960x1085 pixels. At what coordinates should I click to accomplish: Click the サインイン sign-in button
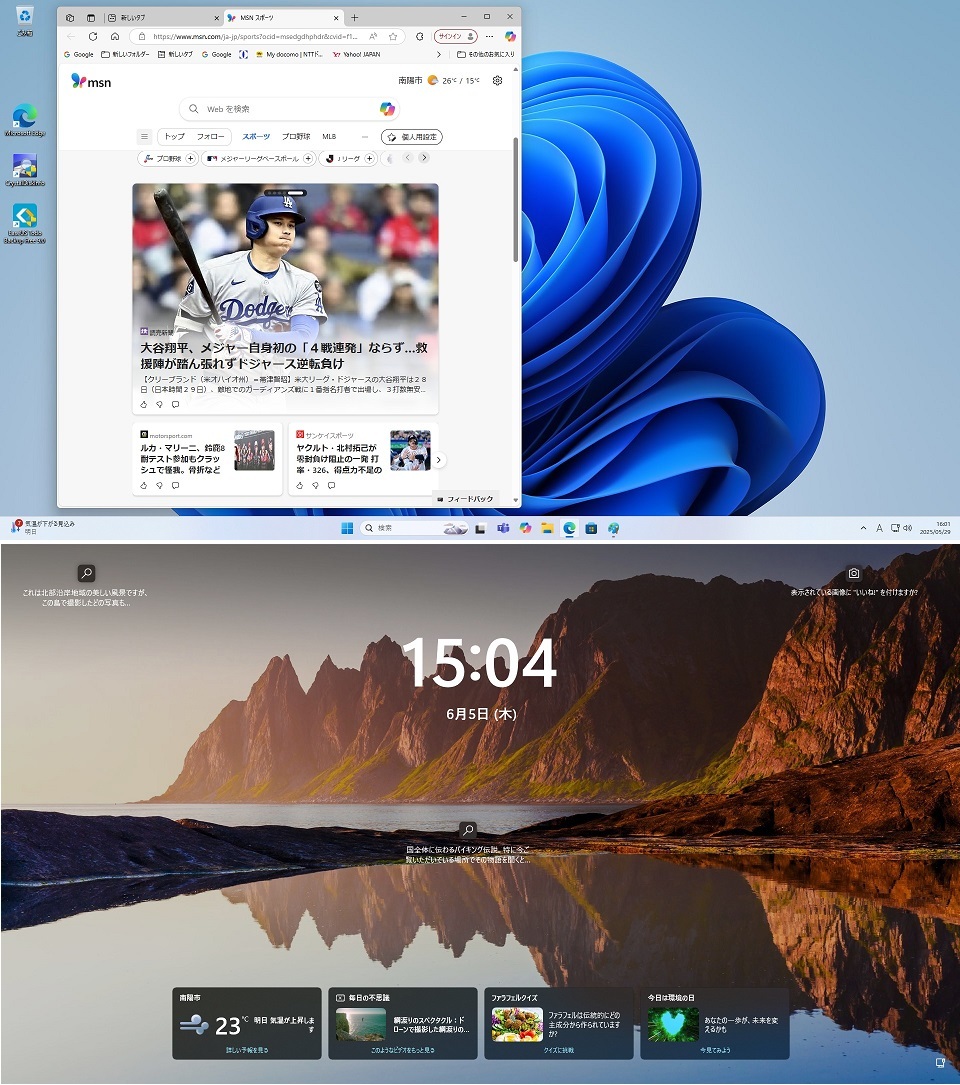pos(455,36)
